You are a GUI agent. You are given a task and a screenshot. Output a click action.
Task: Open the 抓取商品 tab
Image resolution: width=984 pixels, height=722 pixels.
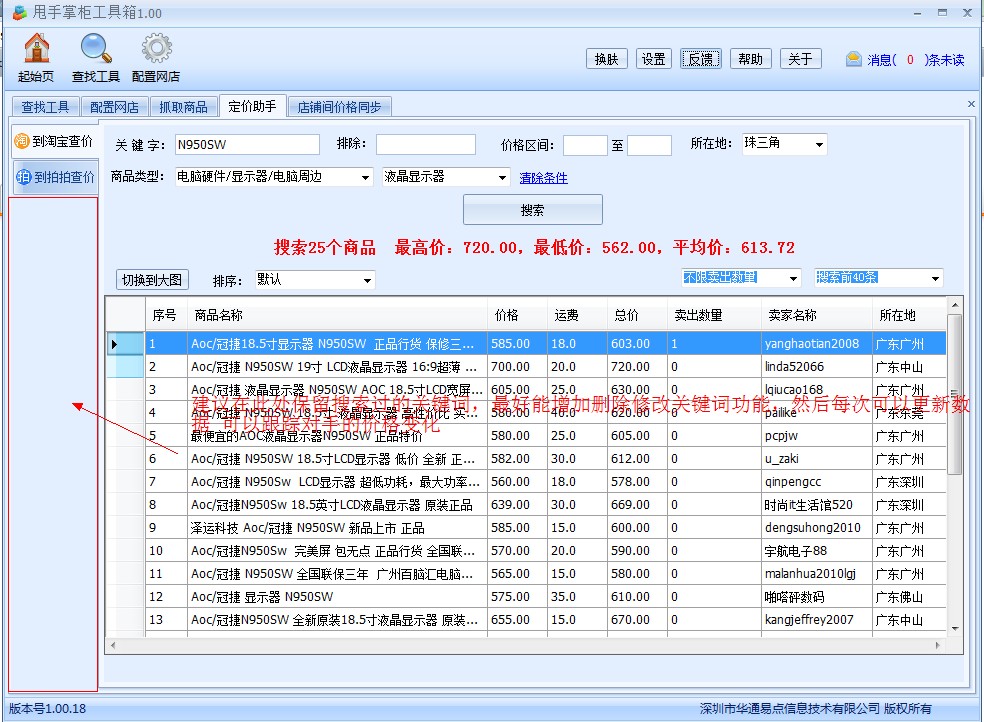click(183, 107)
